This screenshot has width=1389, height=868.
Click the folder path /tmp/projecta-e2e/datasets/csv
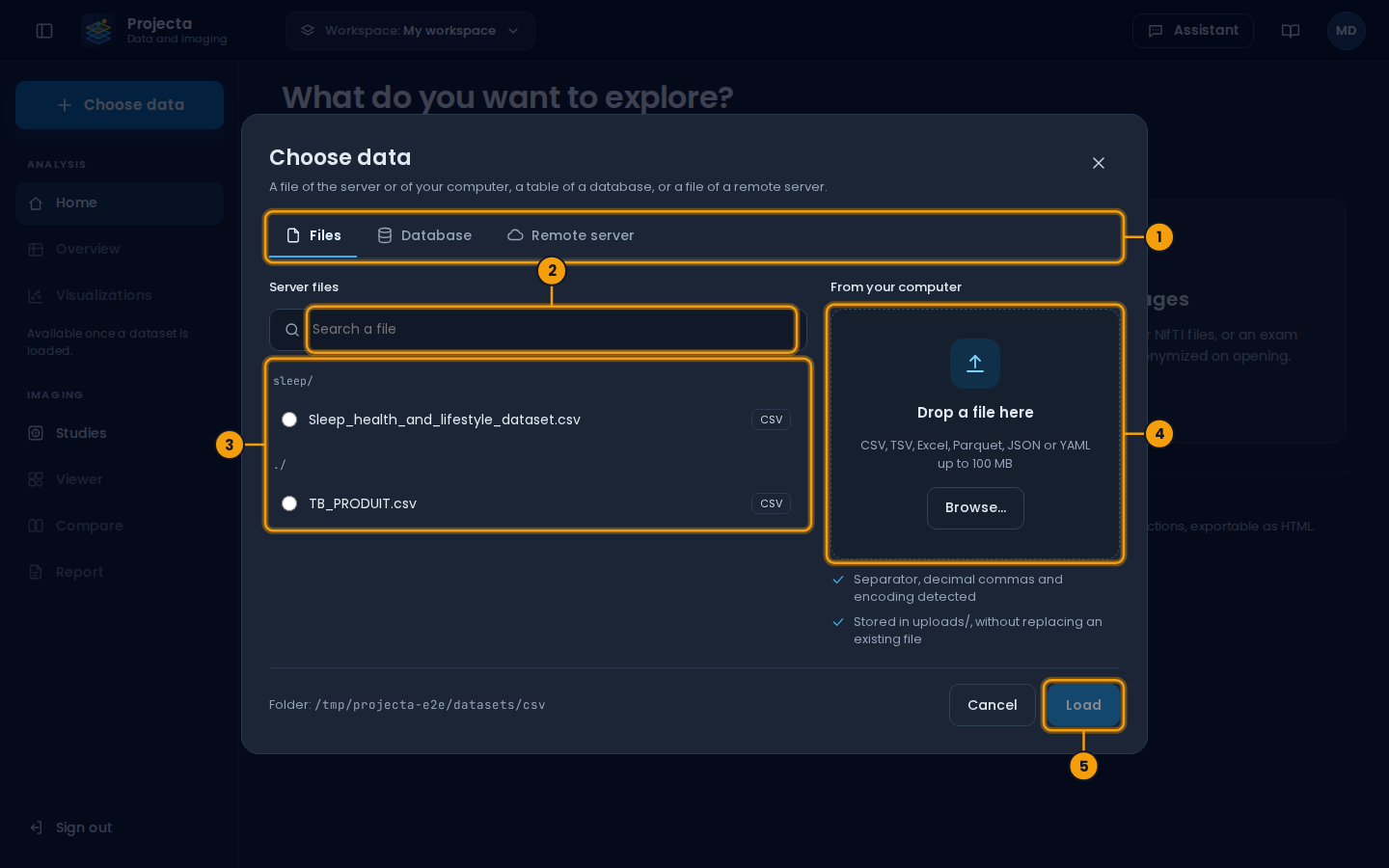point(430,705)
